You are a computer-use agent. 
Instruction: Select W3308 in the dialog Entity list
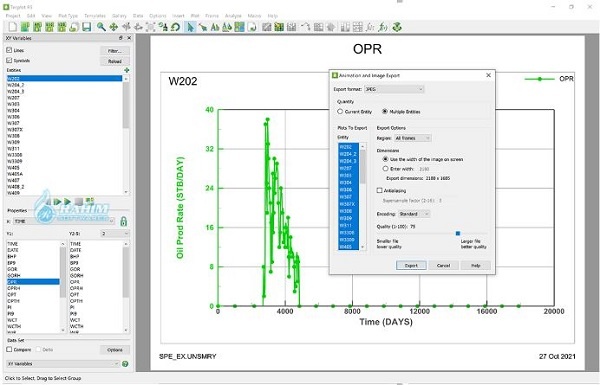click(348, 233)
